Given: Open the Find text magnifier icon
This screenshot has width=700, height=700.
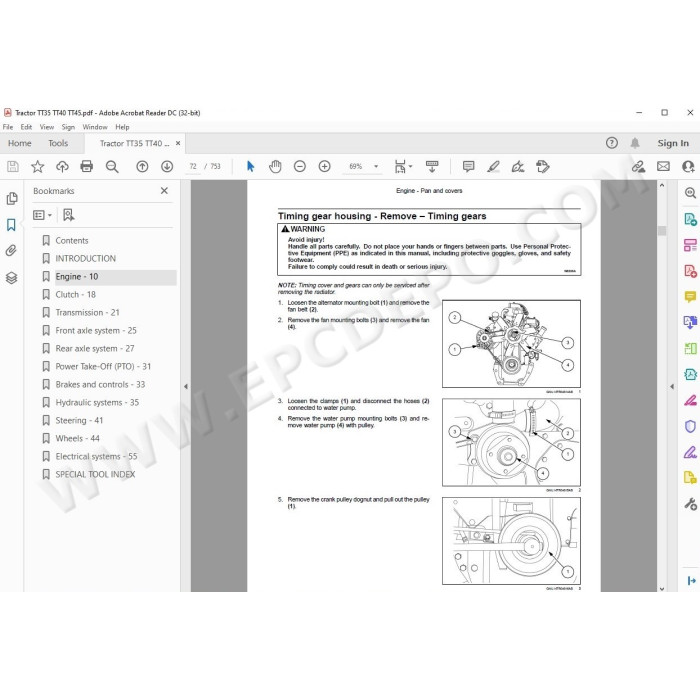Looking at the screenshot, I should pyautogui.click(x=112, y=167).
